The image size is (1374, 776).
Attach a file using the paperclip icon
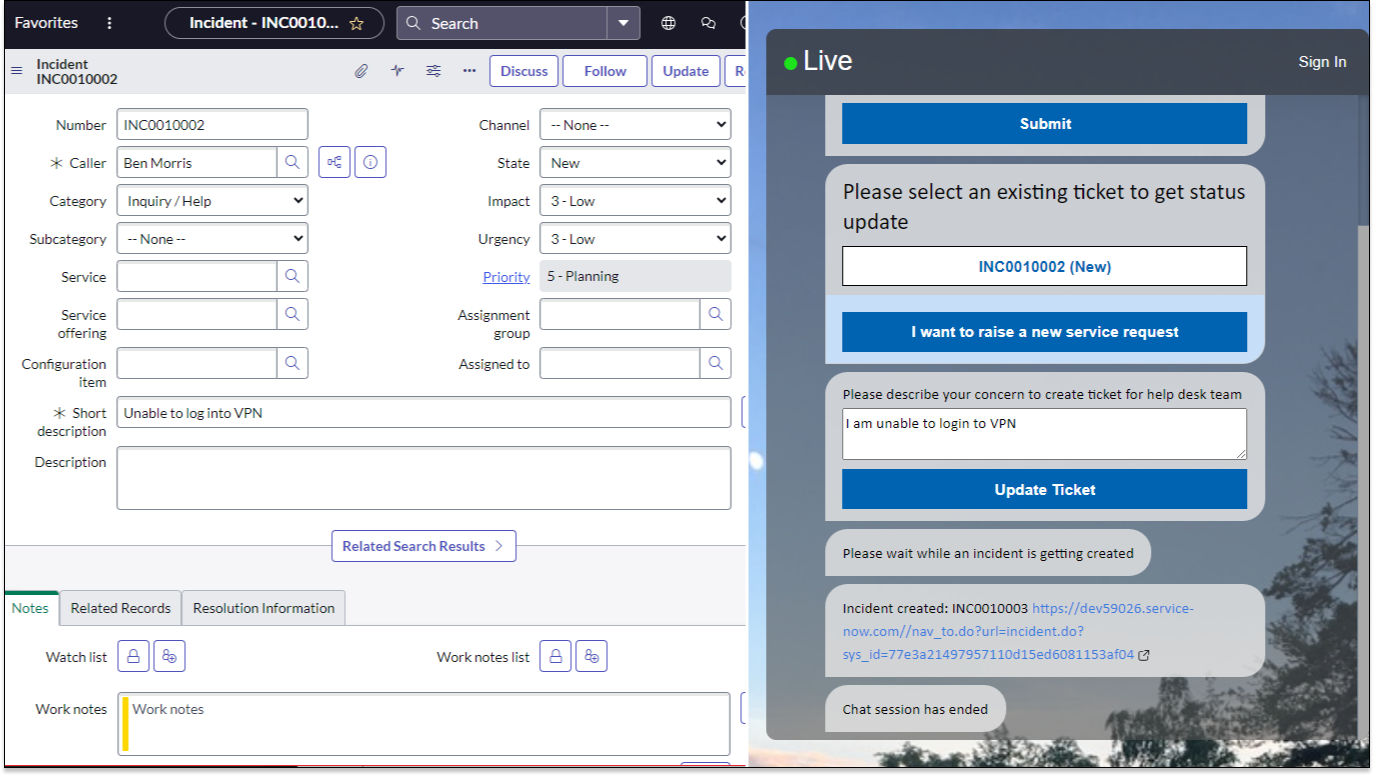[x=362, y=70]
